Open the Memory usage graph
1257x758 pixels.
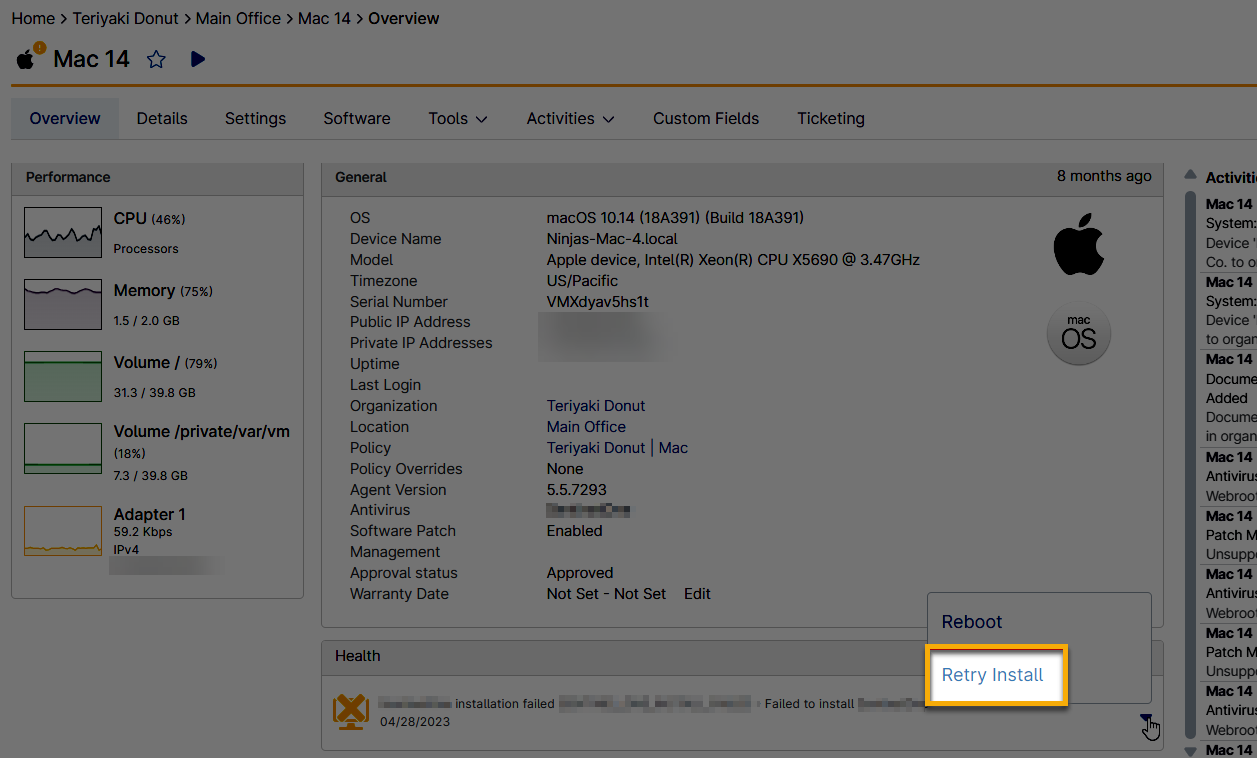coord(63,305)
